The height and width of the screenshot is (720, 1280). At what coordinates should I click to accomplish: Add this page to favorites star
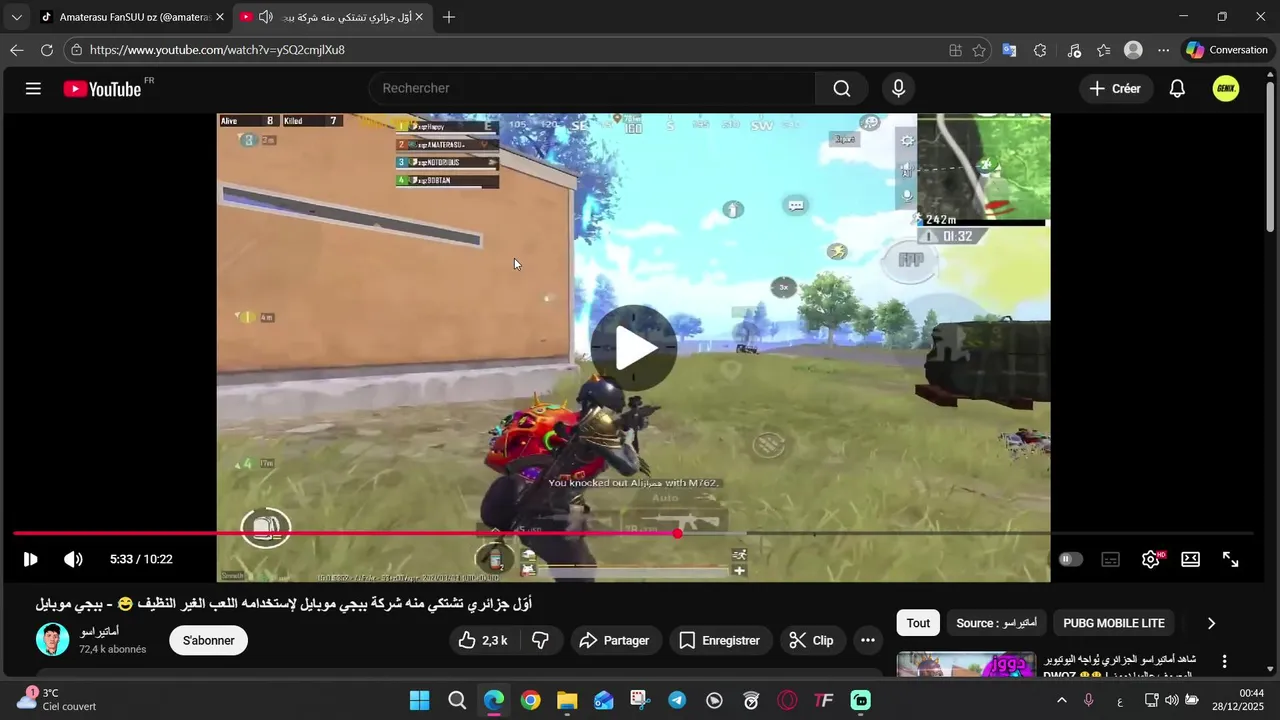(x=979, y=50)
